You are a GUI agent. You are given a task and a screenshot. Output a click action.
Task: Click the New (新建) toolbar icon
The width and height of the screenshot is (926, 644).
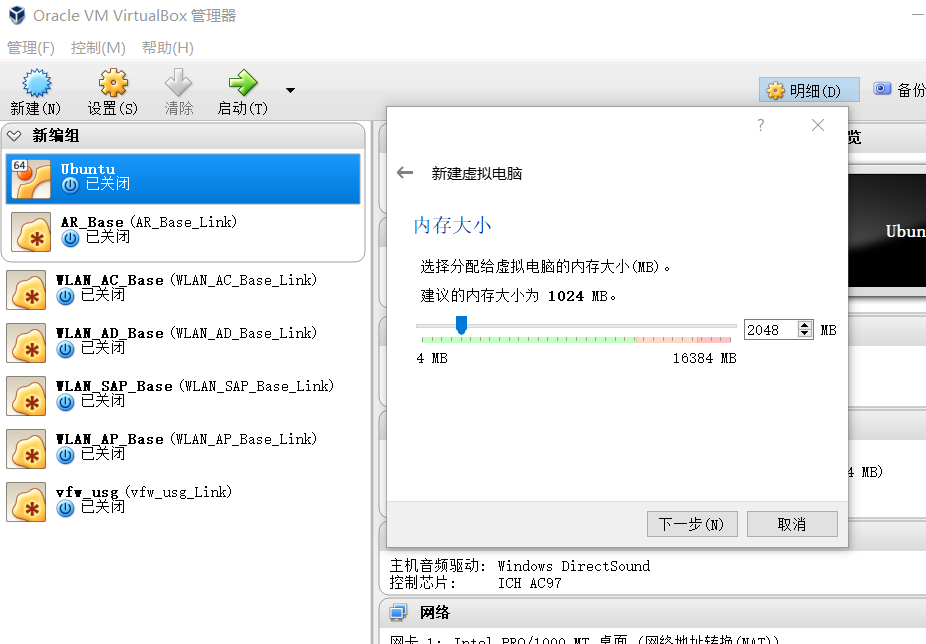pos(37,83)
